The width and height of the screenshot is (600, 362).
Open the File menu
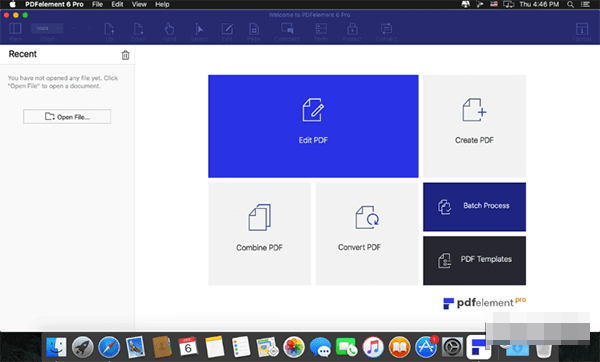click(97, 5)
